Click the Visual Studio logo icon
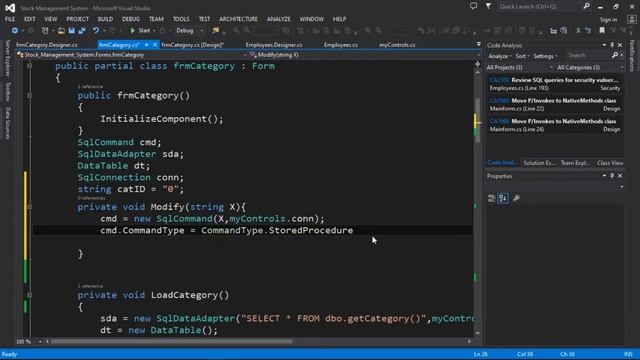The image size is (640, 360). (10, 7)
